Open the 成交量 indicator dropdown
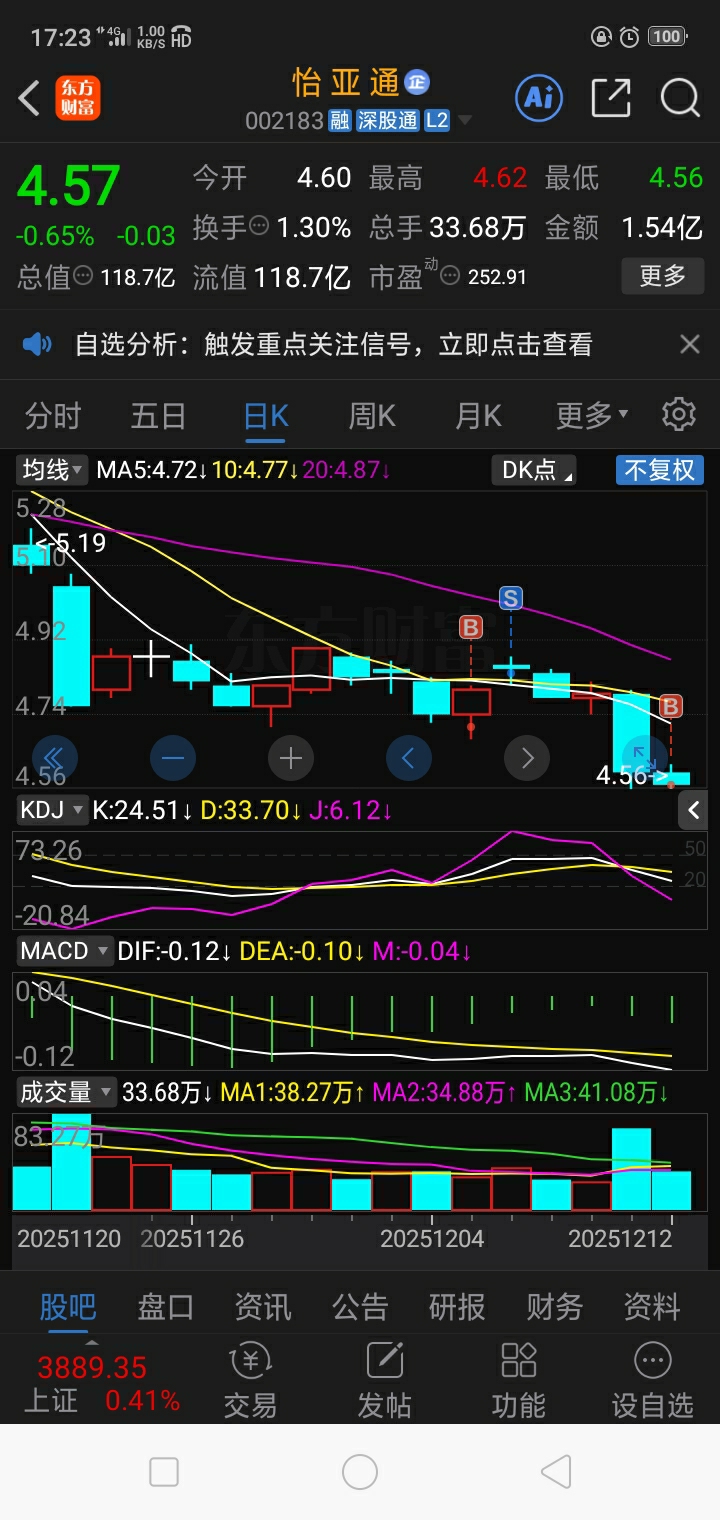 [66, 1092]
